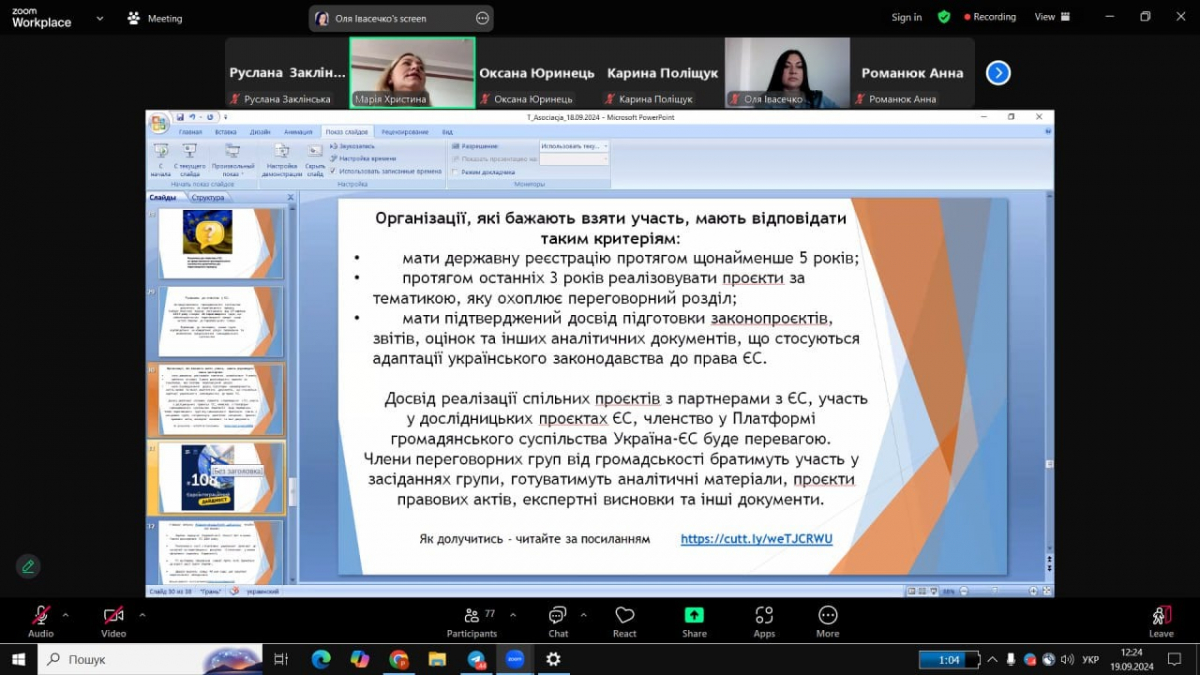Open the Zoom Chat panel
The height and width of the screenshot is (675, 1200).
coord(557,620)
